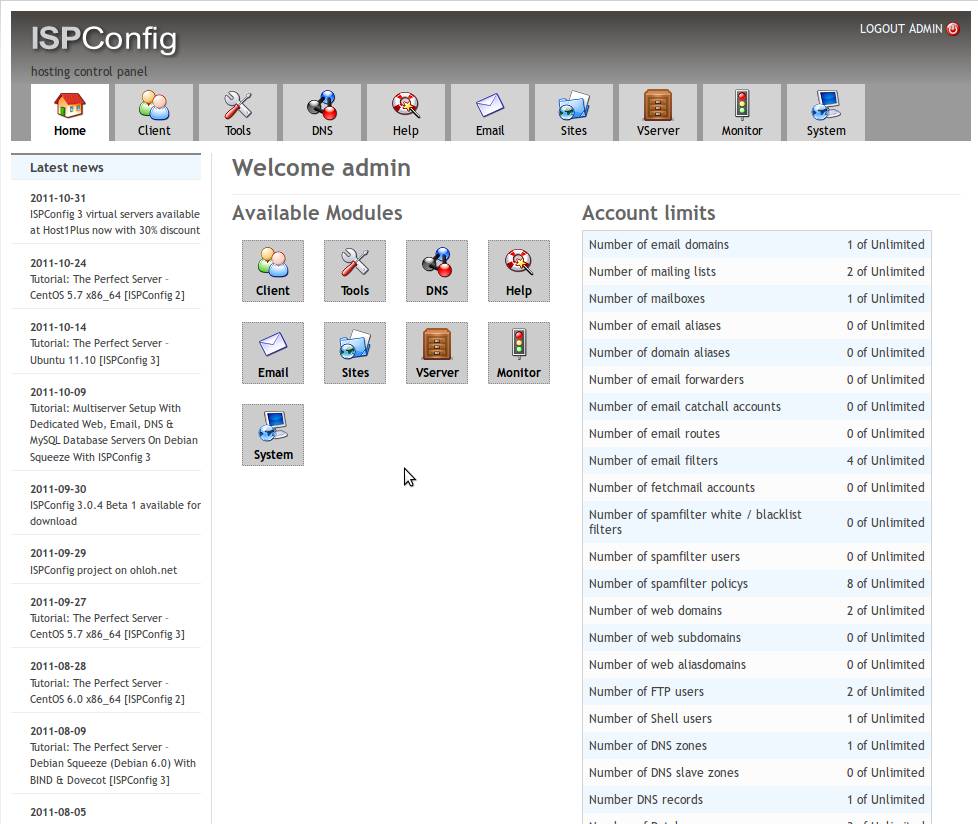
Task: Click the Number of email forwarders row
Action: tap(757, 379)
